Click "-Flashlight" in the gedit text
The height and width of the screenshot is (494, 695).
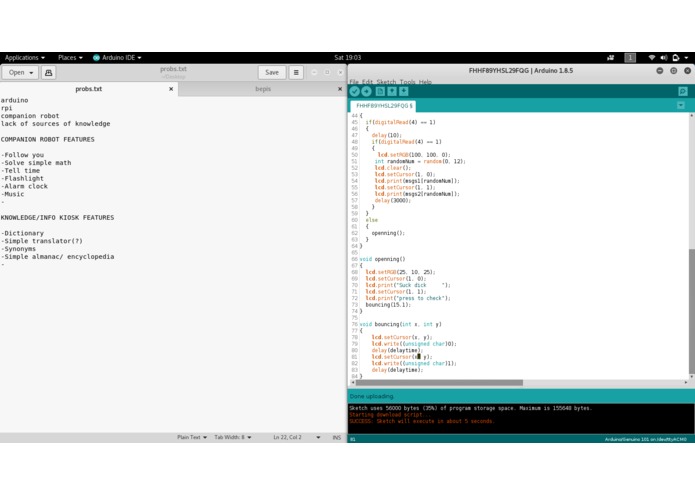pyautogui.click(x=22, y=179)
